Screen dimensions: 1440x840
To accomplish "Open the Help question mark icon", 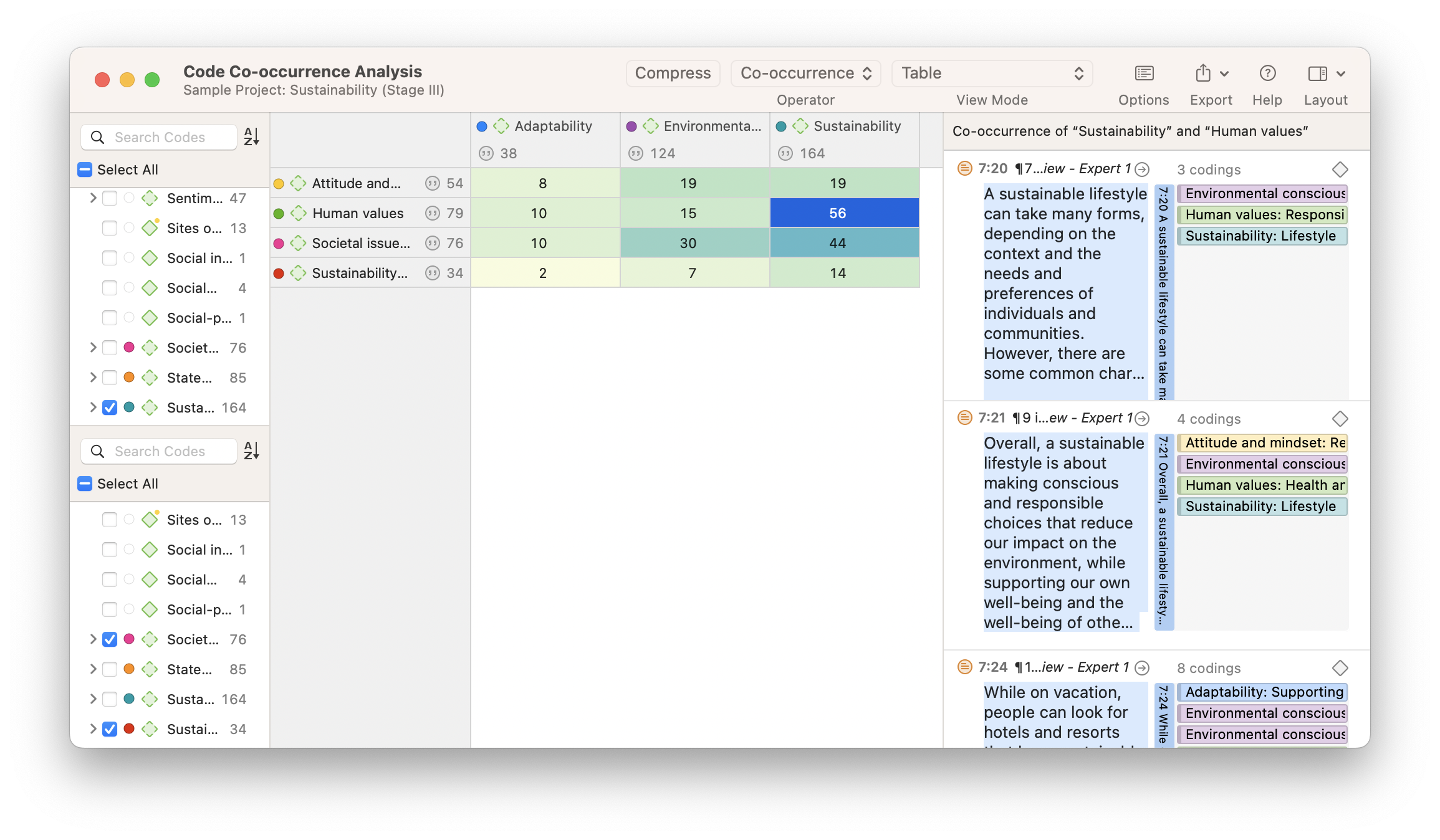I will coord(1267,74).
